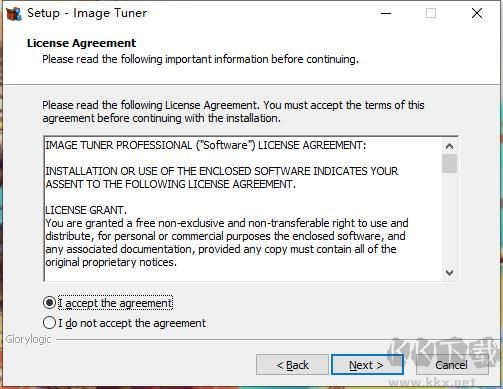Click the license text scroll down arrow

(x=449, y=273)
